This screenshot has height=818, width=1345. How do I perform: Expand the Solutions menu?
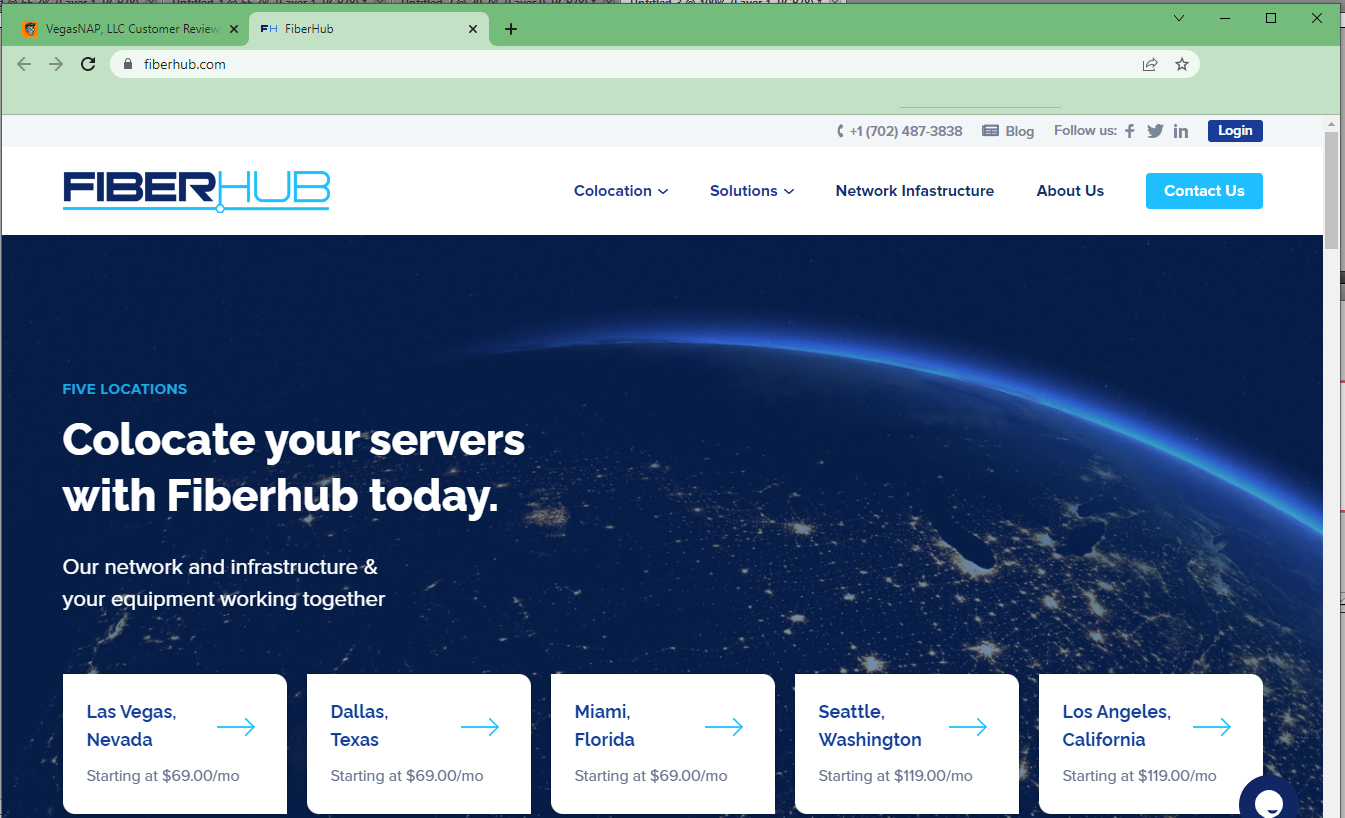tap(752, 191)
